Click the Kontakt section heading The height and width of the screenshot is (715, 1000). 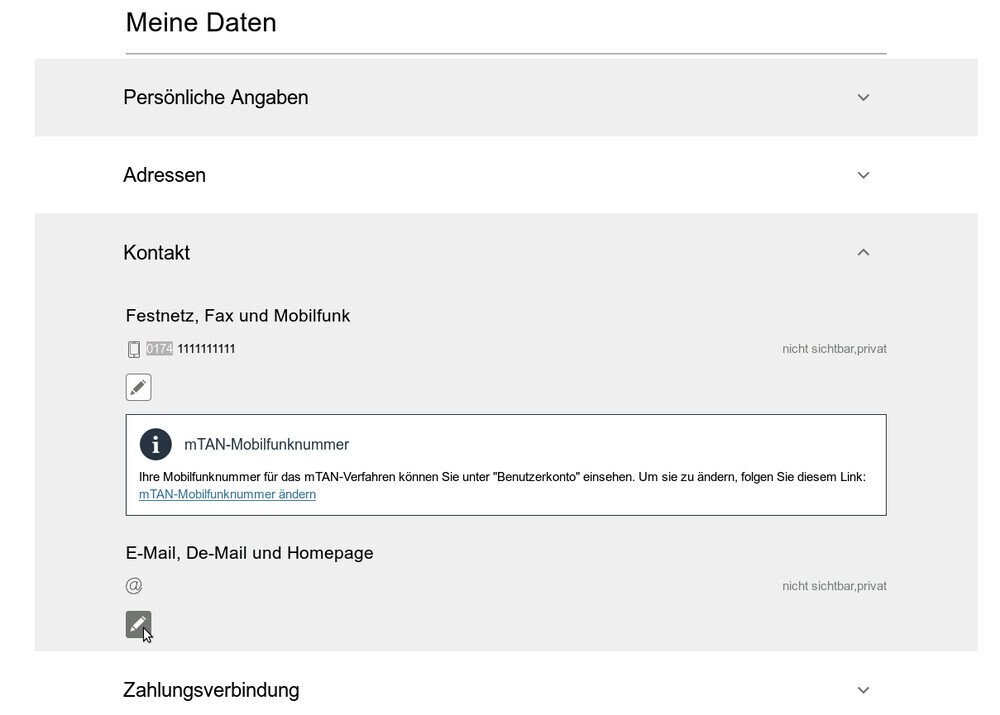[x=156, y=253]
